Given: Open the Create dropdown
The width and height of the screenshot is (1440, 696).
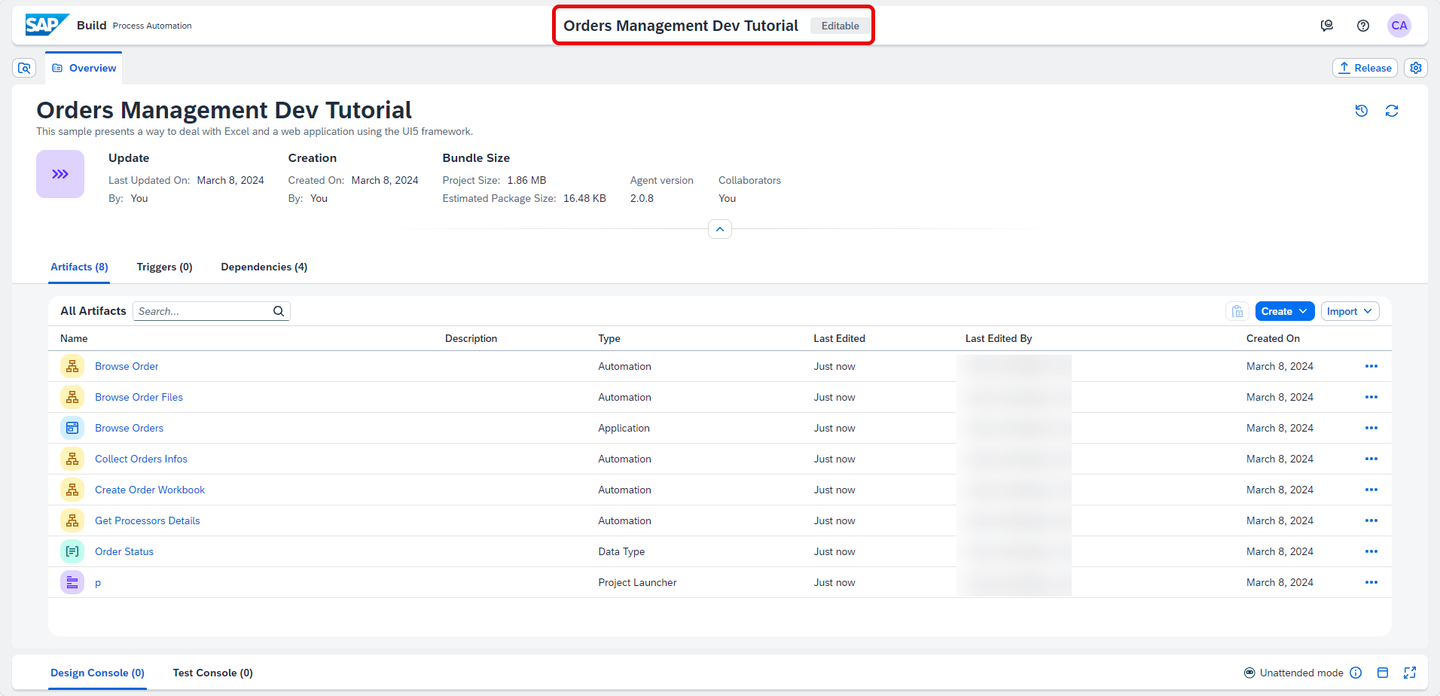Looking at the screenshot, I should click(1285, 311).
